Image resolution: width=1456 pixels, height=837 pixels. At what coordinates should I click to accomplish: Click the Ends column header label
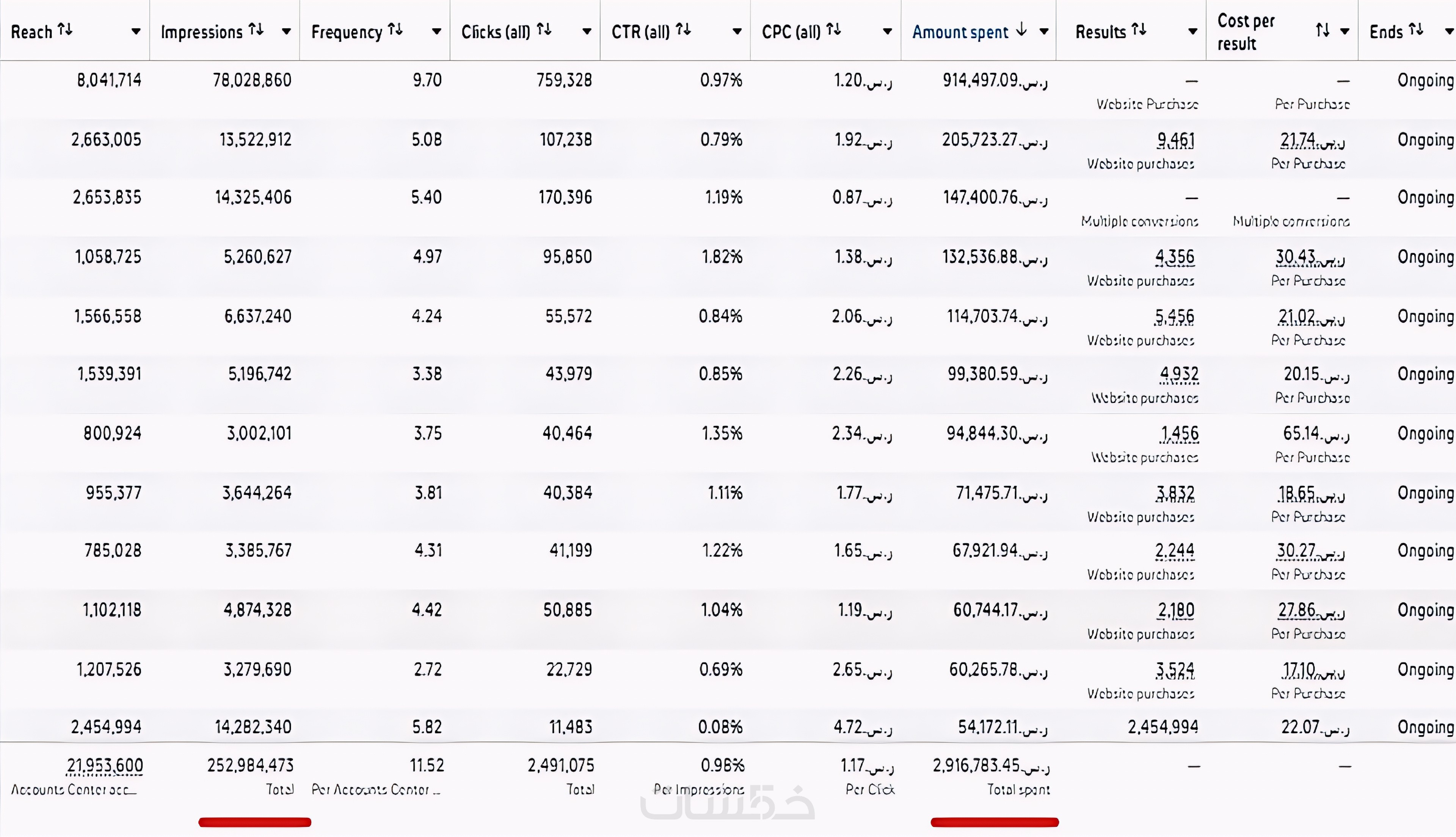click(1386, 32)
